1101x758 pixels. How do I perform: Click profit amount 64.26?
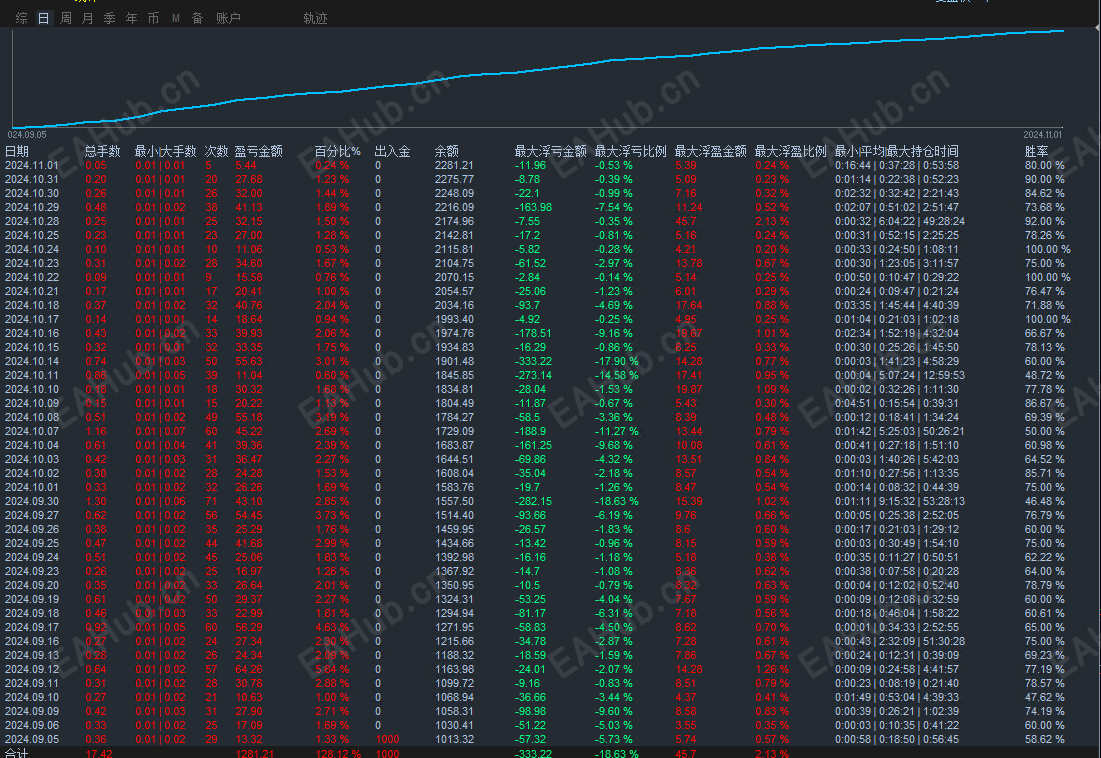[249, 670]
